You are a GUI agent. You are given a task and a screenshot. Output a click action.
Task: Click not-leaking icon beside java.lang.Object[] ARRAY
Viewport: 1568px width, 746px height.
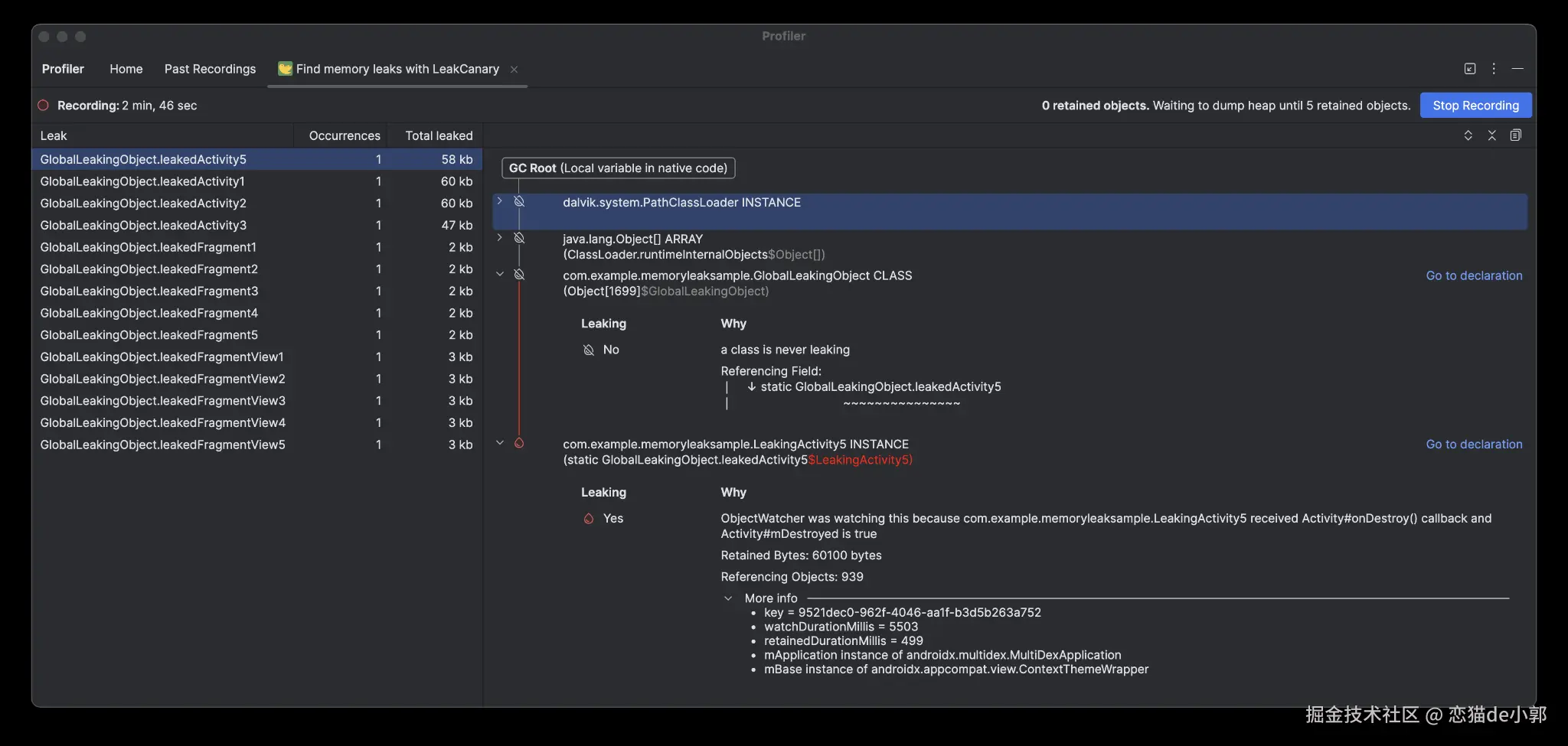(x=519, y=238)
